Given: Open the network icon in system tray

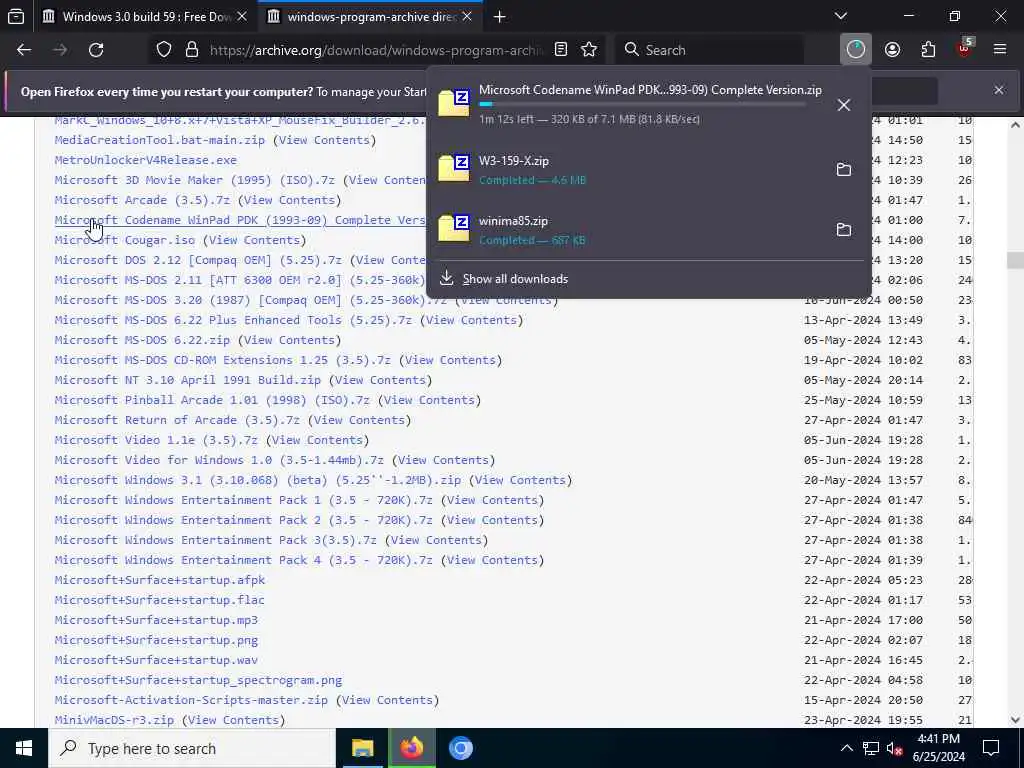Looking at the screenshot, I should pyautogui.click(x=871, y=748).
